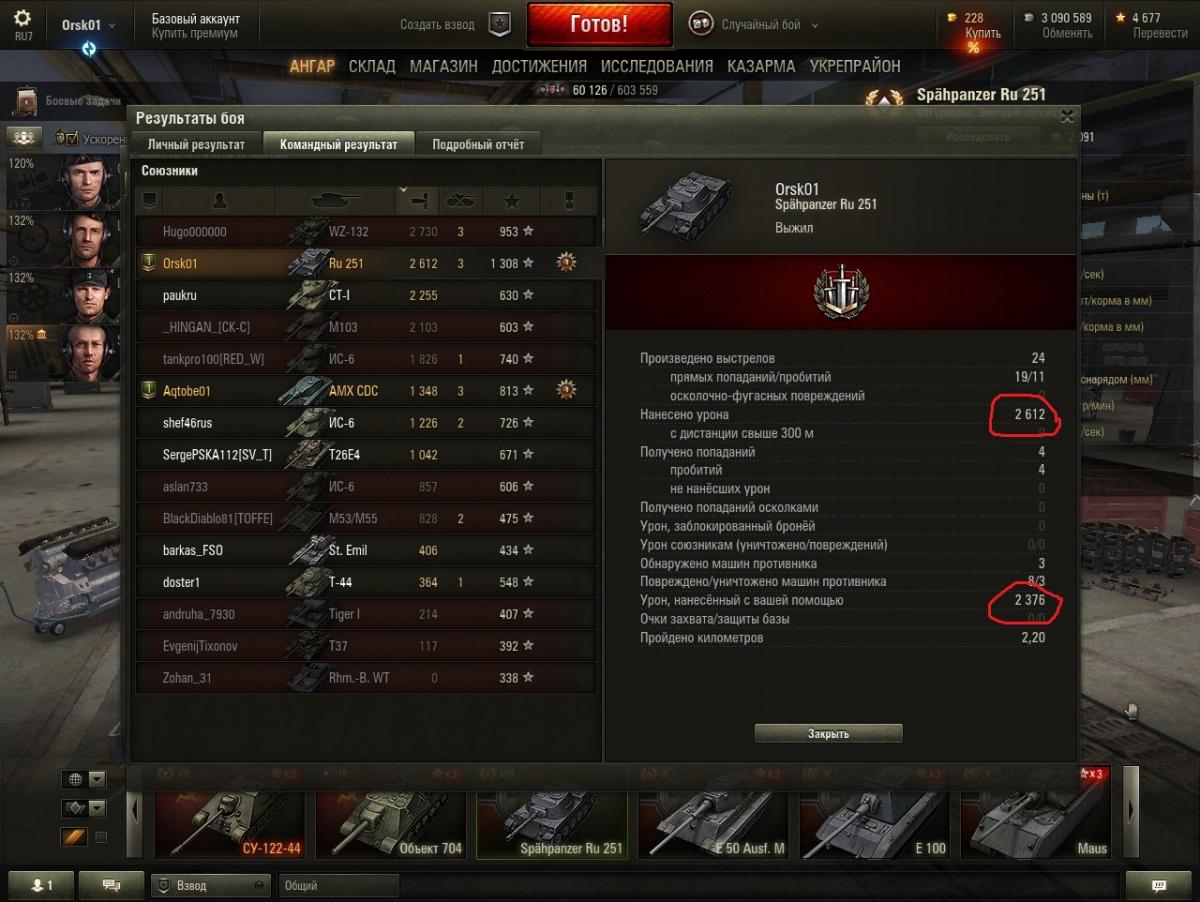Click the red Готов! button

[599, 25]
